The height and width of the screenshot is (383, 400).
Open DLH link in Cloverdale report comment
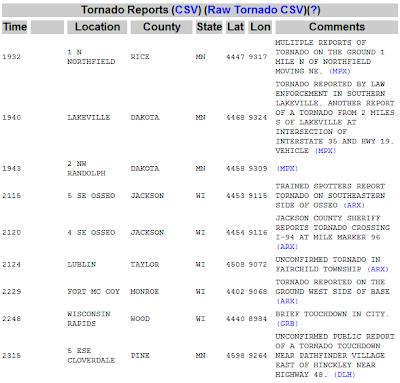[x=344, y=375]
